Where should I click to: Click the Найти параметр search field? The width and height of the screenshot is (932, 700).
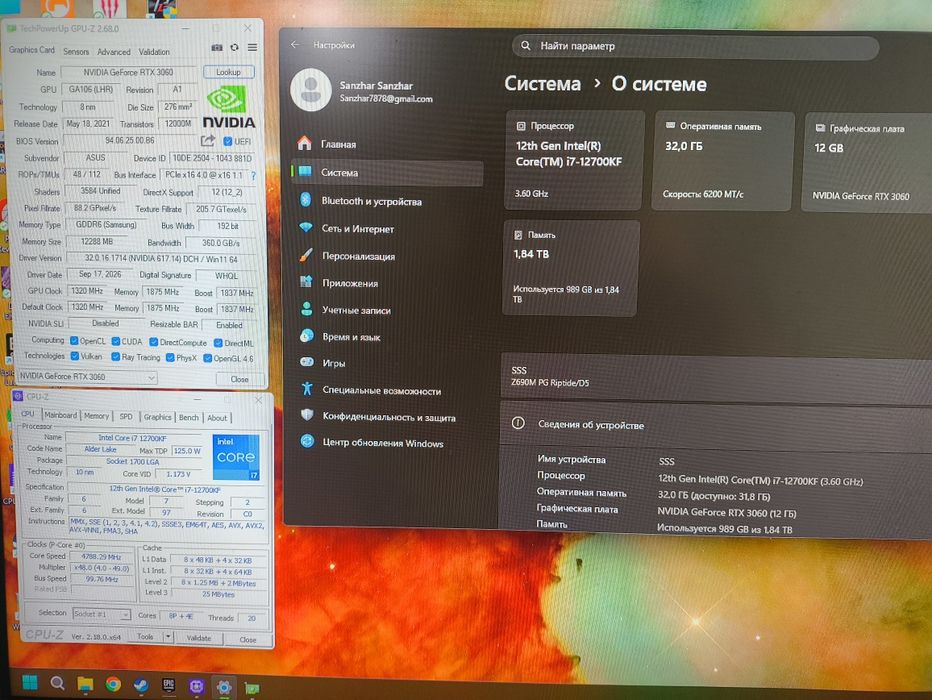(695, 46)
